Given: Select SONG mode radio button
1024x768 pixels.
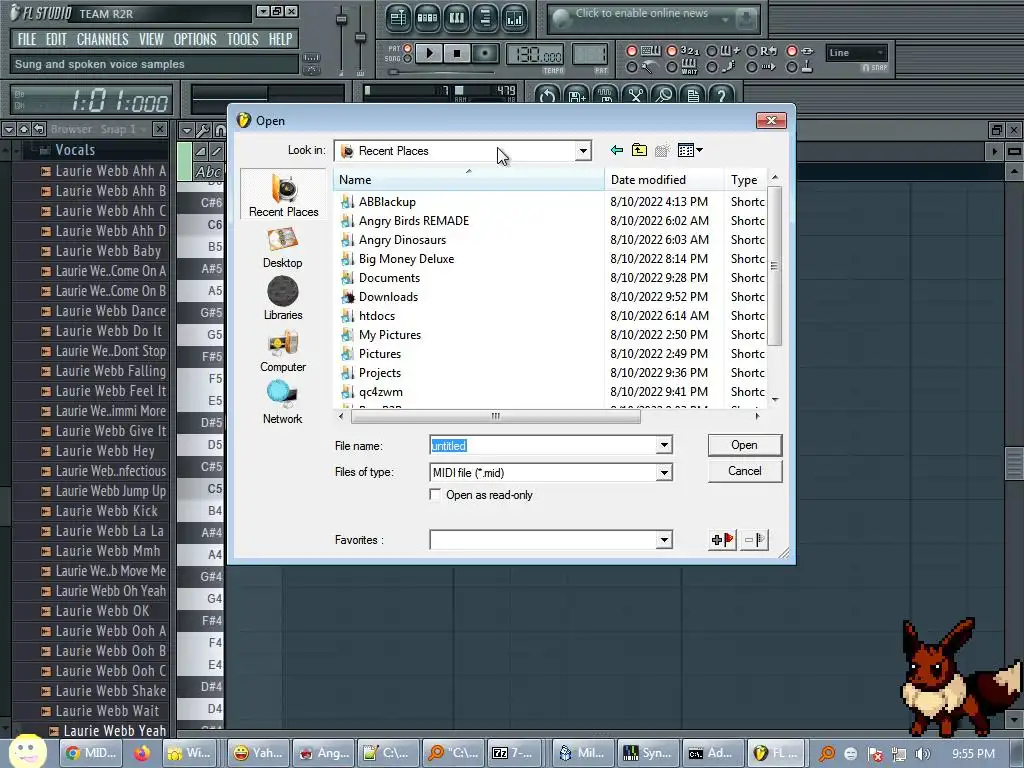Looking at the screenshot, I should pos(408,59).
